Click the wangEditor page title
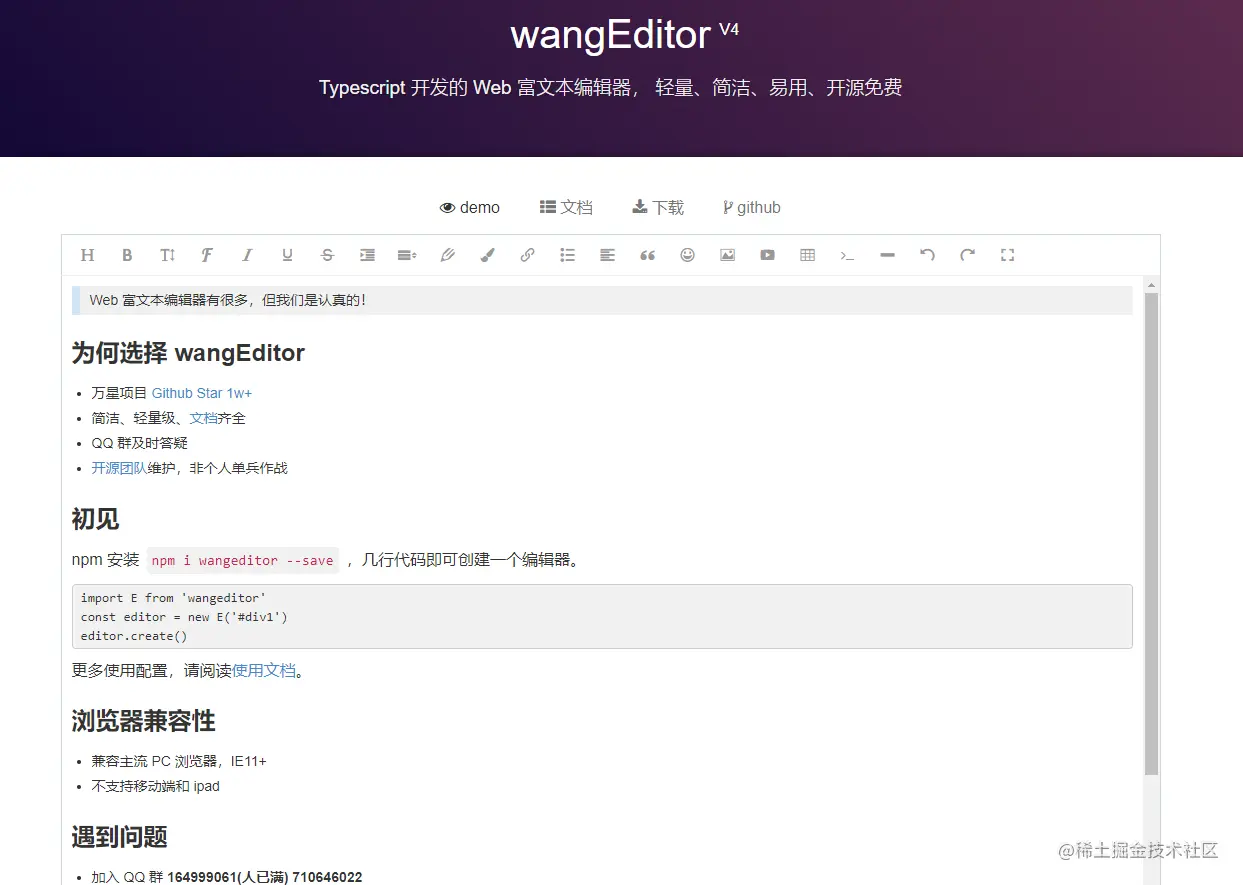1243x885 pixels. (610, 35)
